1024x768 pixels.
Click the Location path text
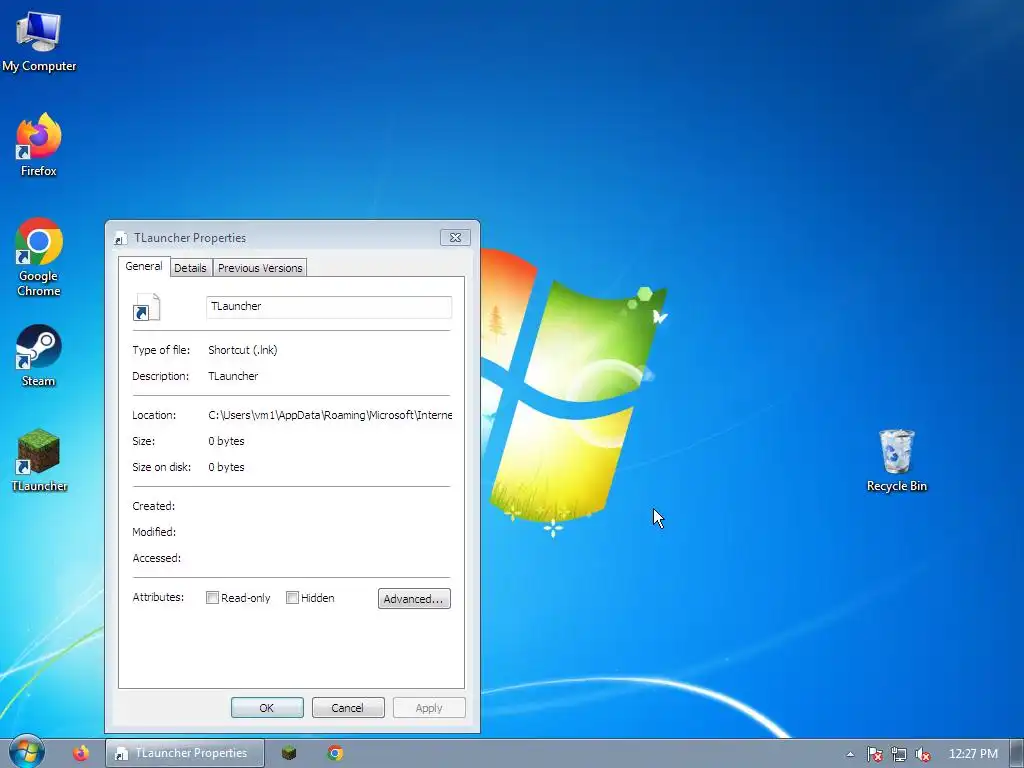click(x=330, y=415)
